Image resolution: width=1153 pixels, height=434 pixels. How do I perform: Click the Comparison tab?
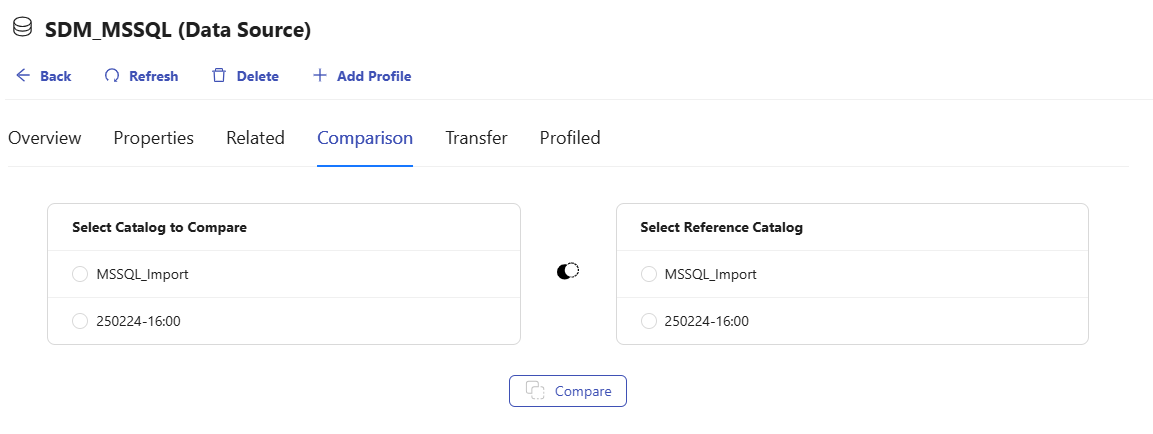coord(365,138)
